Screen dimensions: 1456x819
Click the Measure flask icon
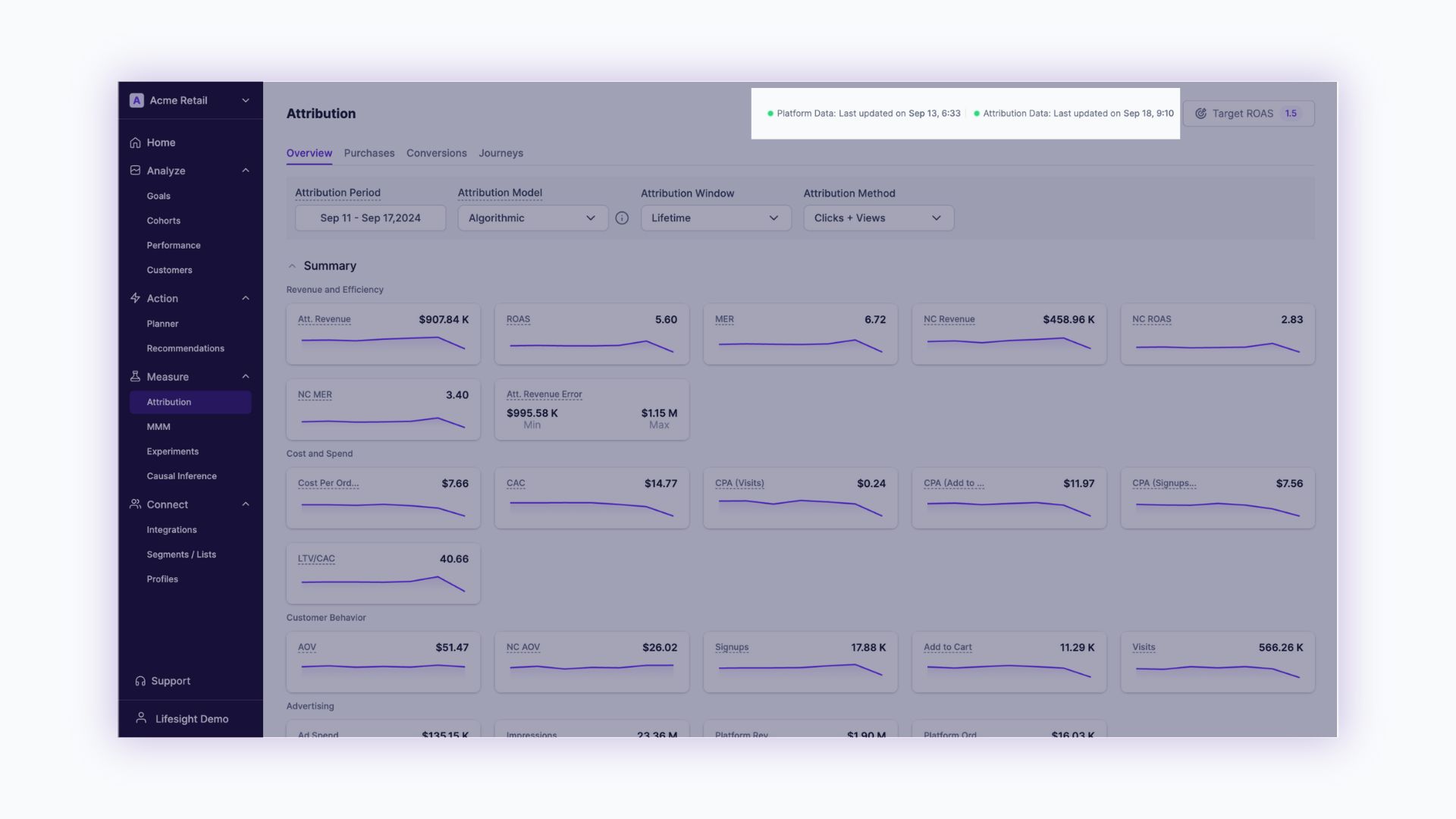tap(135, 376)
